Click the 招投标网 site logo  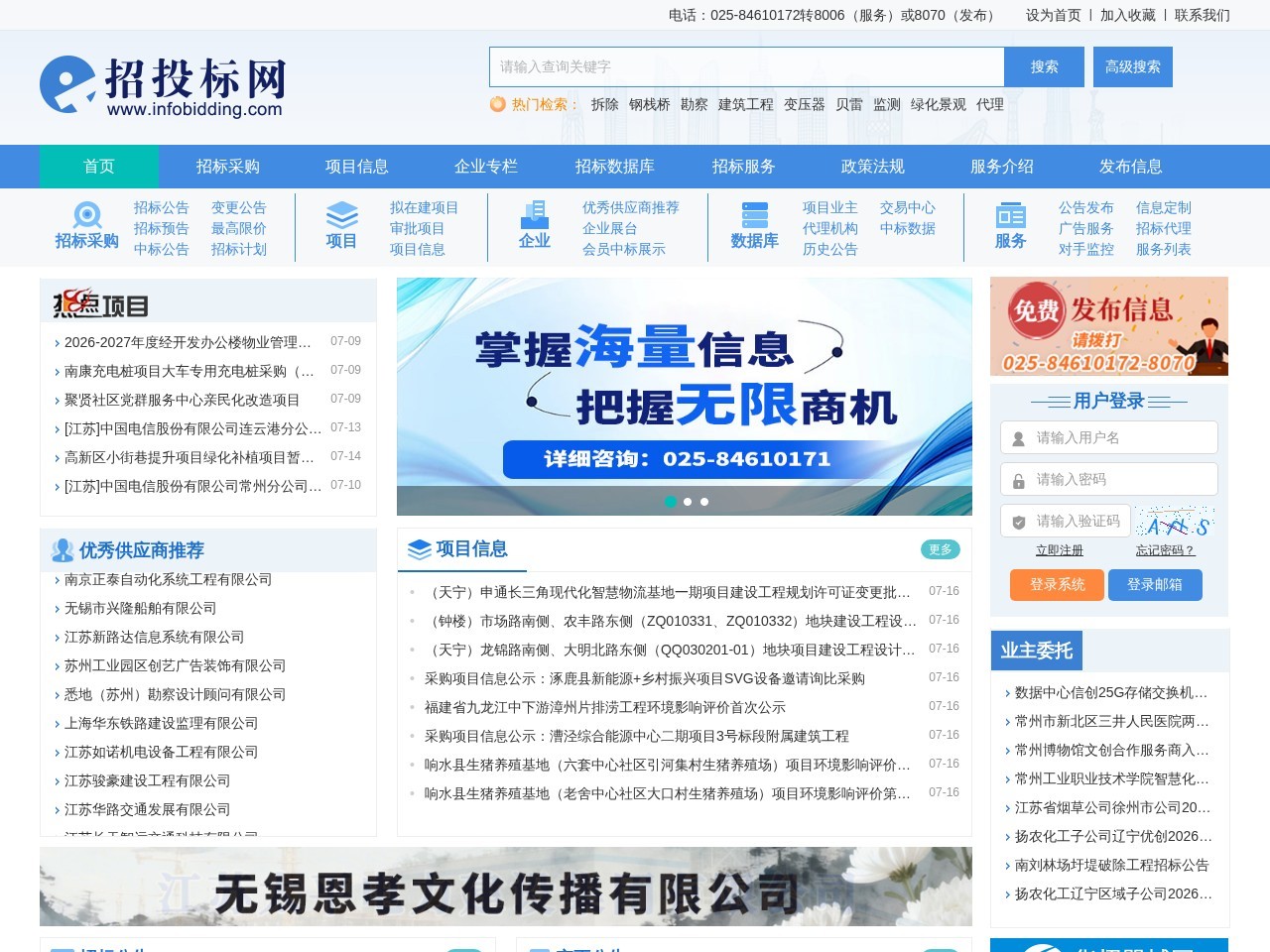pyautogui.click(x=164, y=87)
